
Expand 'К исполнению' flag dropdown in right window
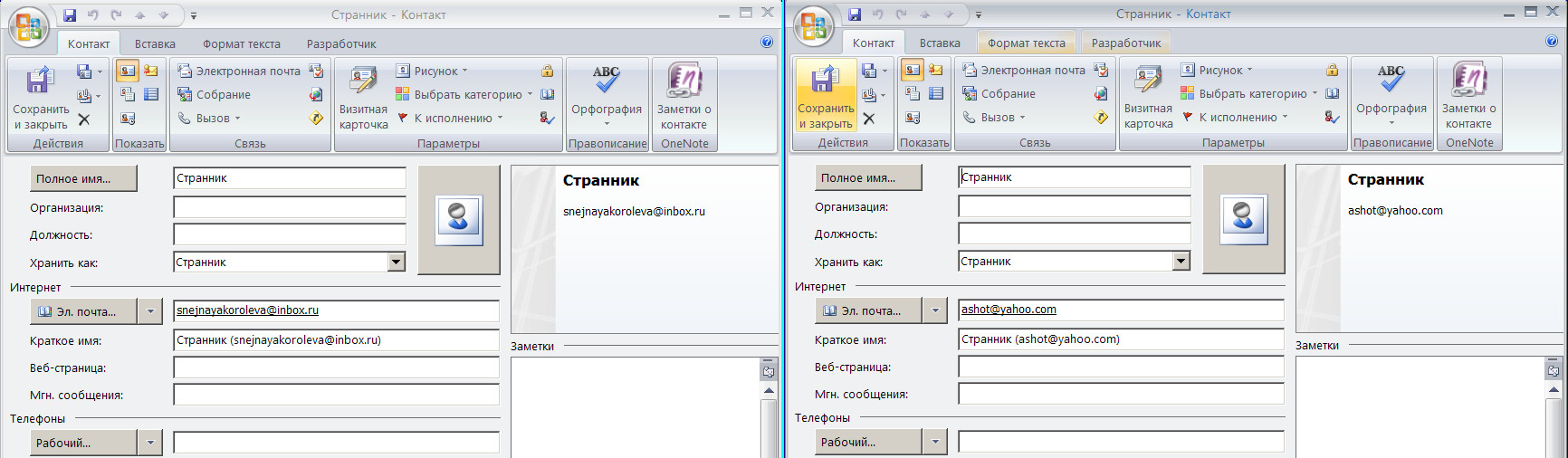(x=1241, y=117)
